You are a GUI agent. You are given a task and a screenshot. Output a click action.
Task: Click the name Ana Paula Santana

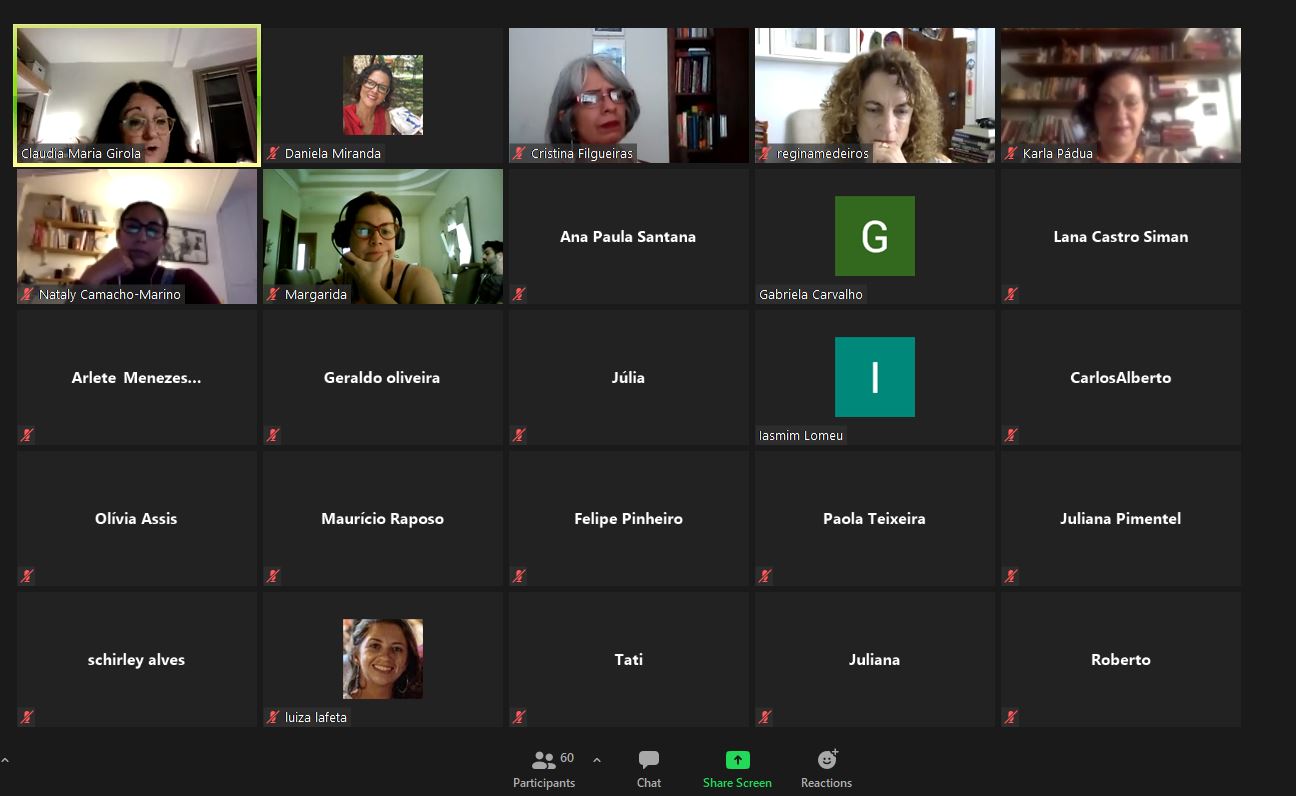(x=628, y=237)
